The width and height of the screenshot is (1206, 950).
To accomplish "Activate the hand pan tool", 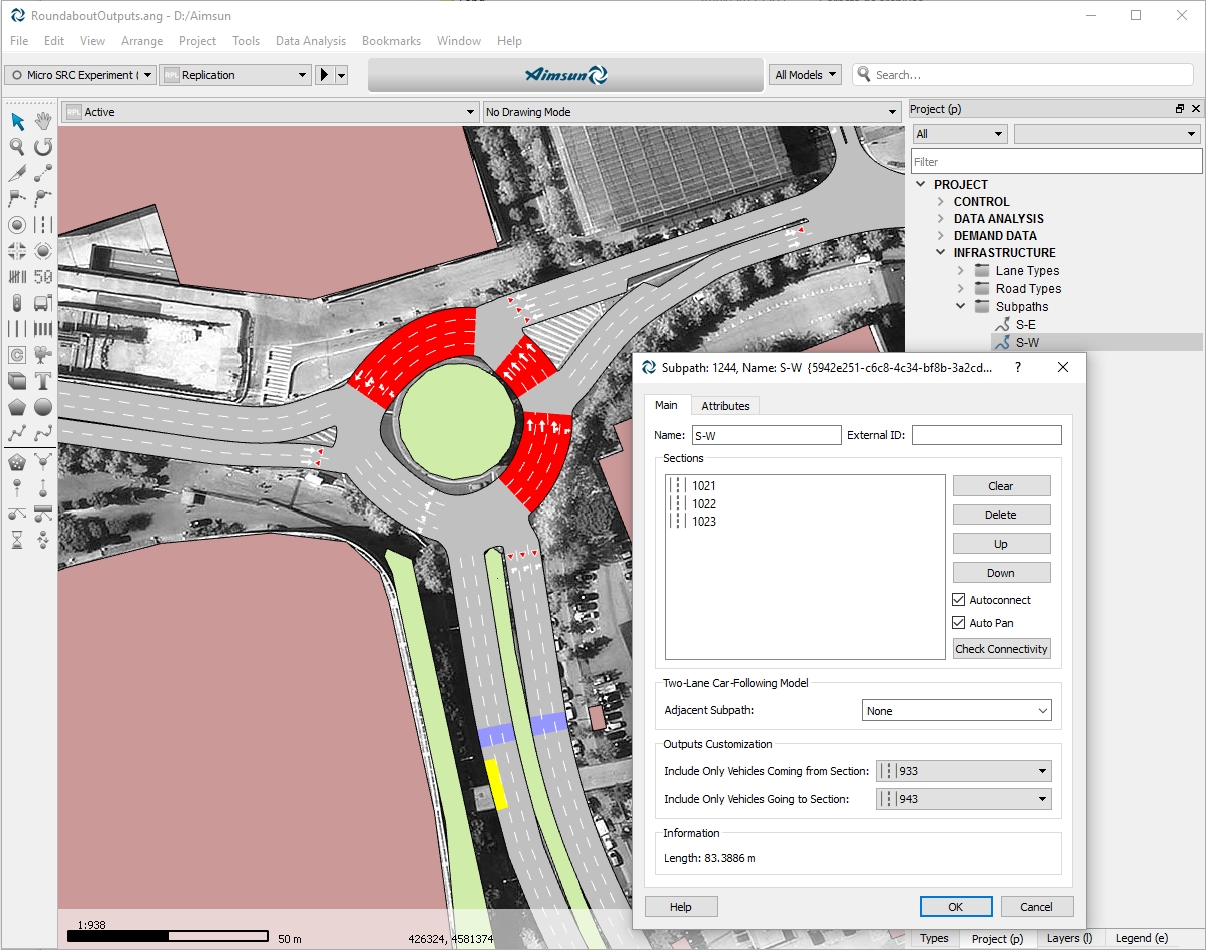I will point(43,121).
